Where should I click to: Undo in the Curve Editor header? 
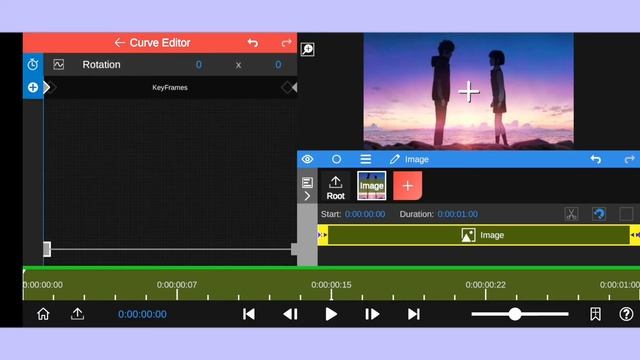pos(253,43)
